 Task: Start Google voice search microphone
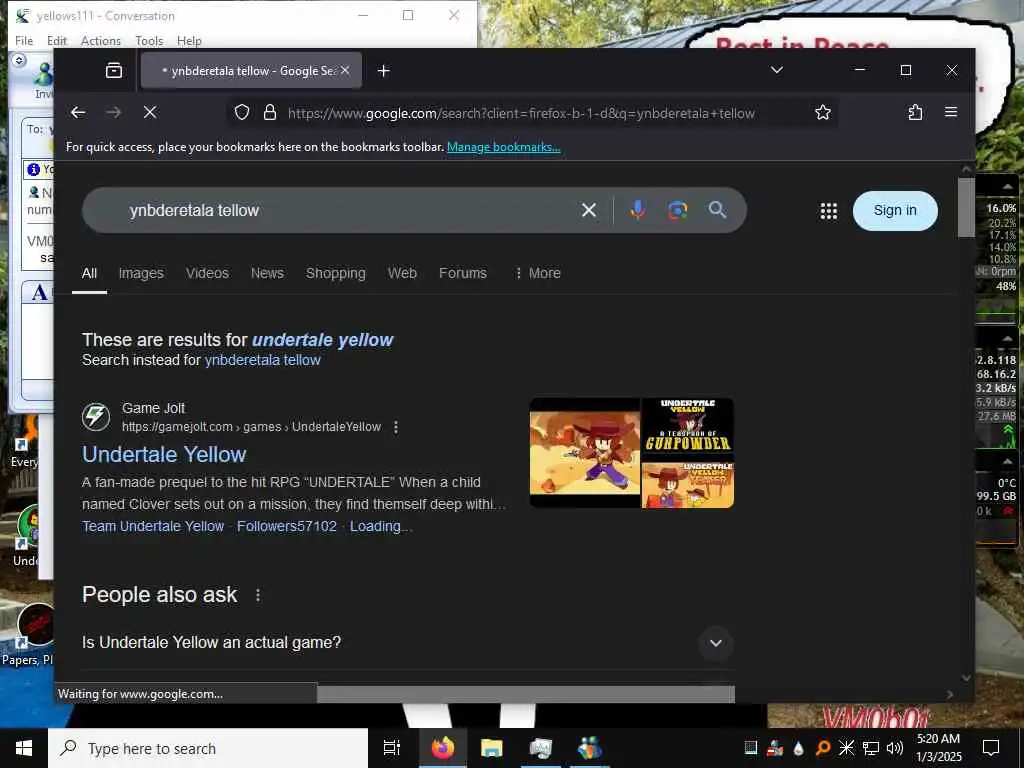pyautogui.click(x=637, y=210)
